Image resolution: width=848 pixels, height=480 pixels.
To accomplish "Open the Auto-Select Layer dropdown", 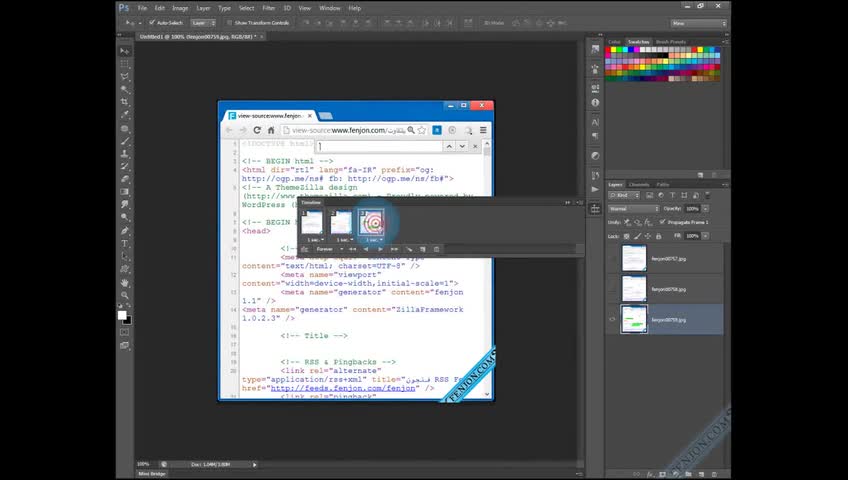I will [204, 23].
